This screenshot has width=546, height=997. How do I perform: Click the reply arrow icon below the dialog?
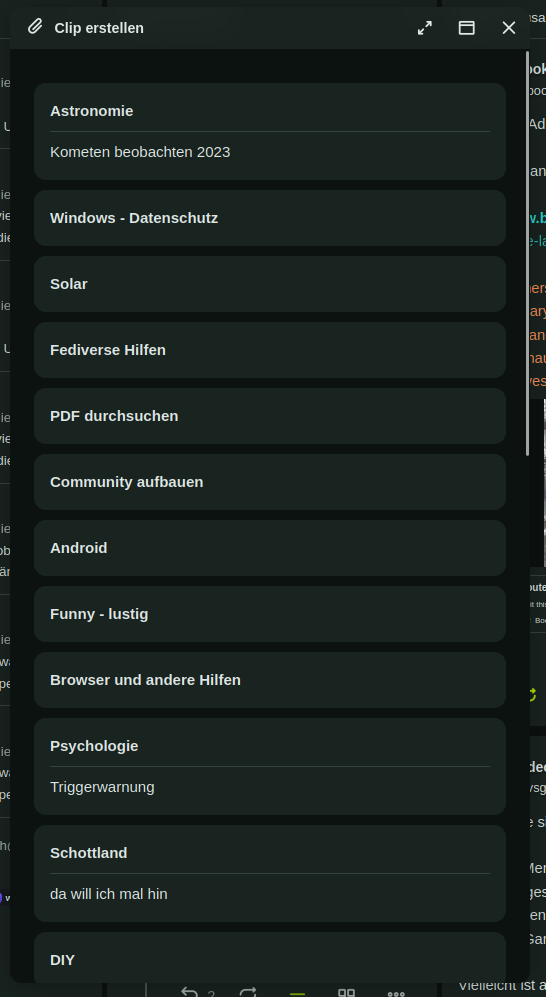[x=189, y=992]
